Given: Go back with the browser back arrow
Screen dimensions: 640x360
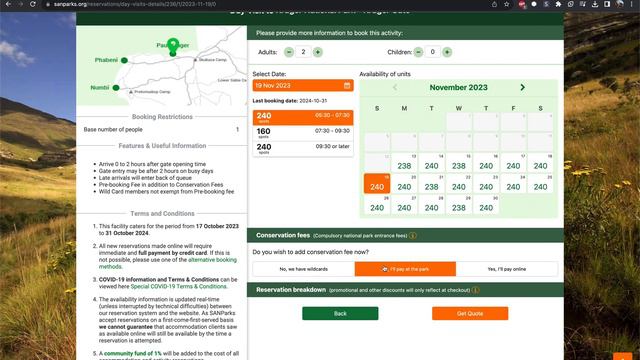Looking at the screenshot, I should (x=8, y=4).
